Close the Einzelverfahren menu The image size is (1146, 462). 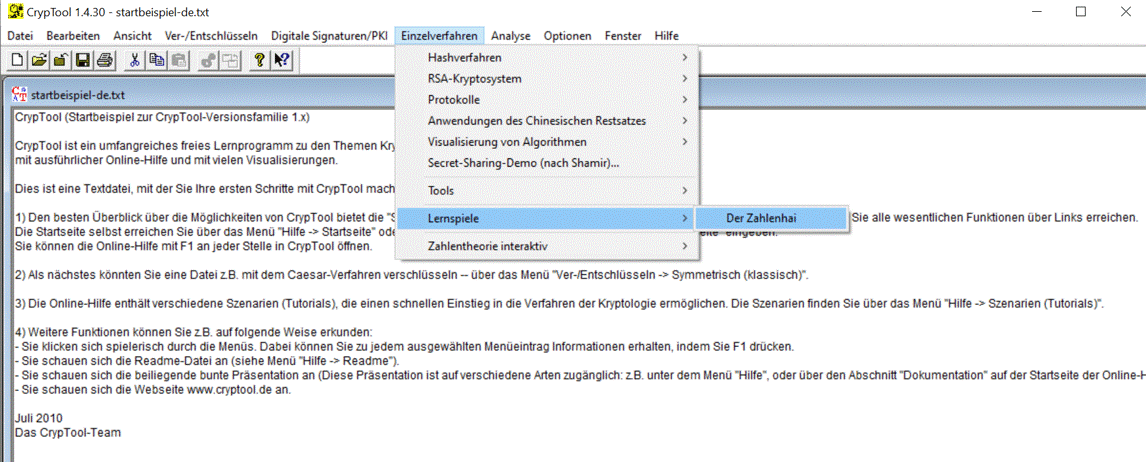click(439, 35)
